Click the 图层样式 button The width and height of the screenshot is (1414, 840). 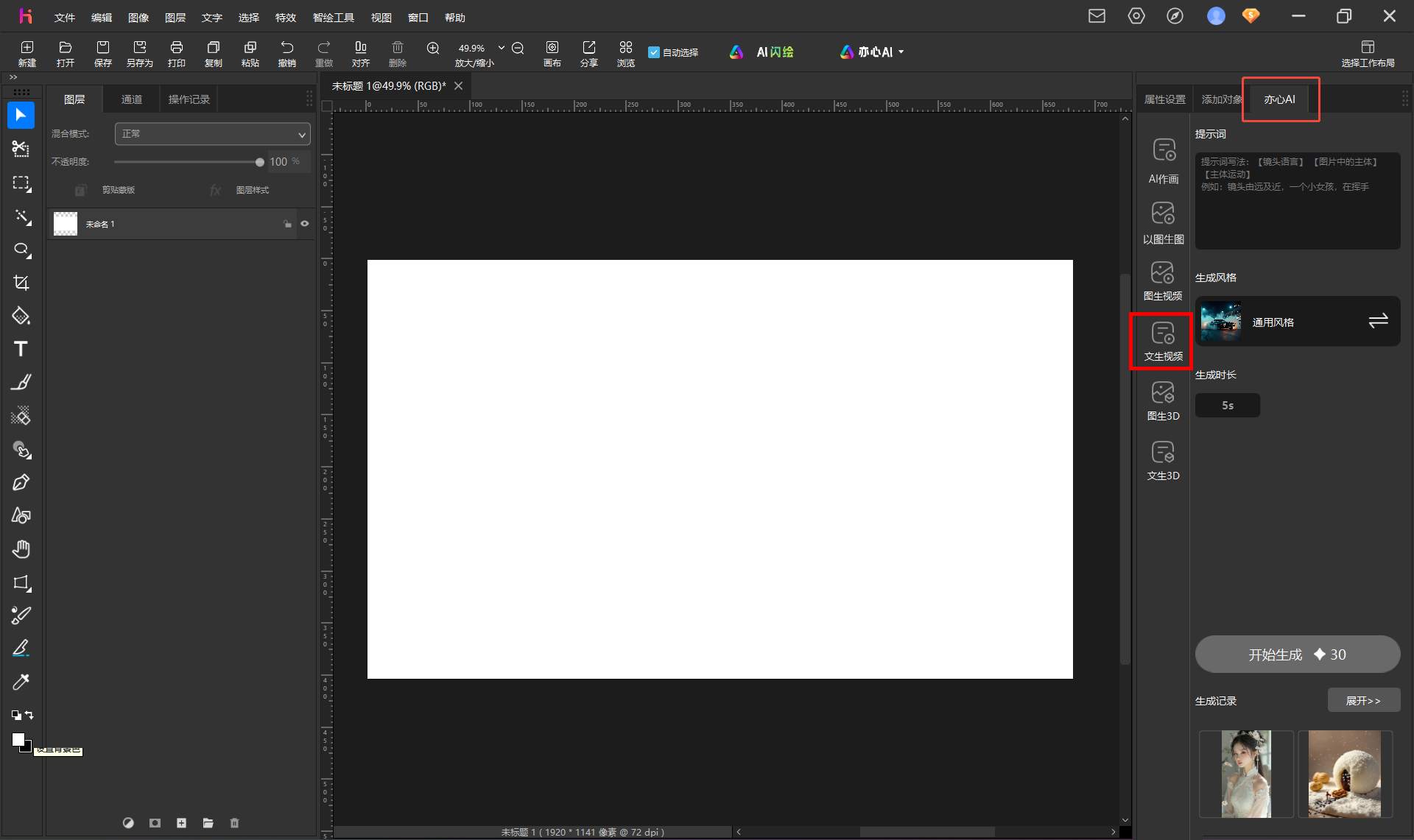pyautogui.click(x=240, y=190)
